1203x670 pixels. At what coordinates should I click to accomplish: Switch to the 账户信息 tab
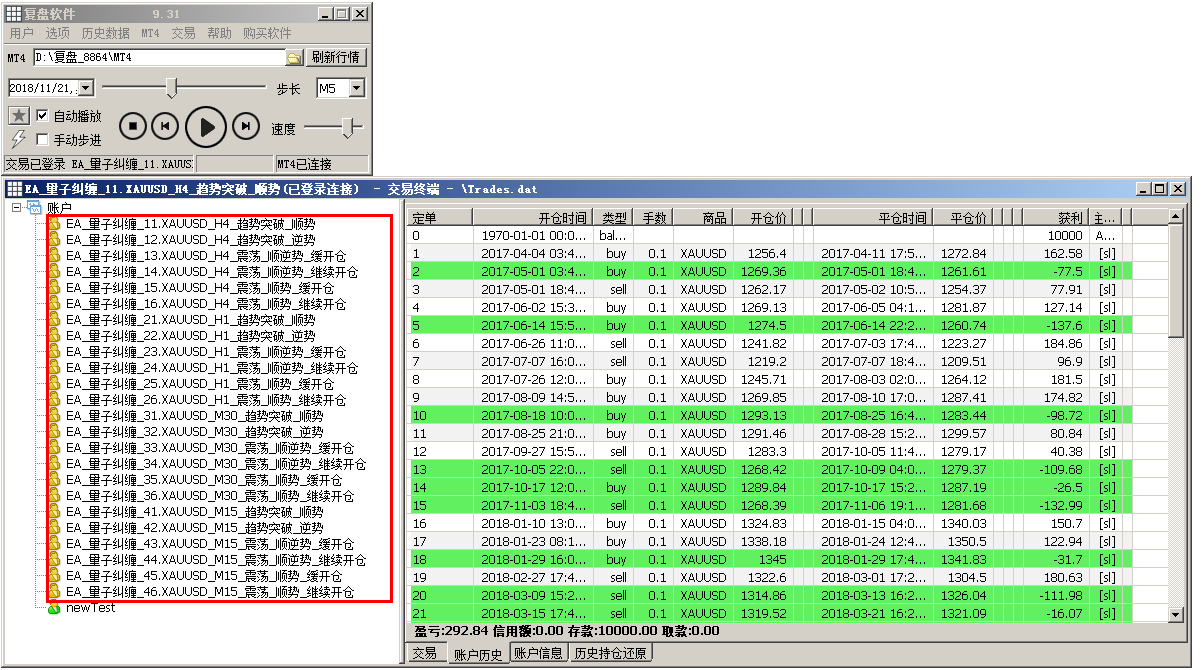[538, 654]
